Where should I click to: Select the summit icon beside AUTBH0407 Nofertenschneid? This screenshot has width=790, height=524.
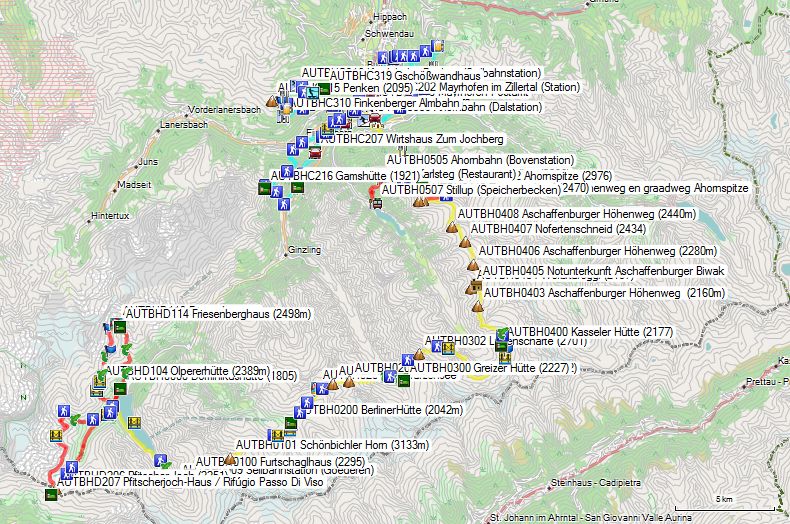(x=463, y=244)
